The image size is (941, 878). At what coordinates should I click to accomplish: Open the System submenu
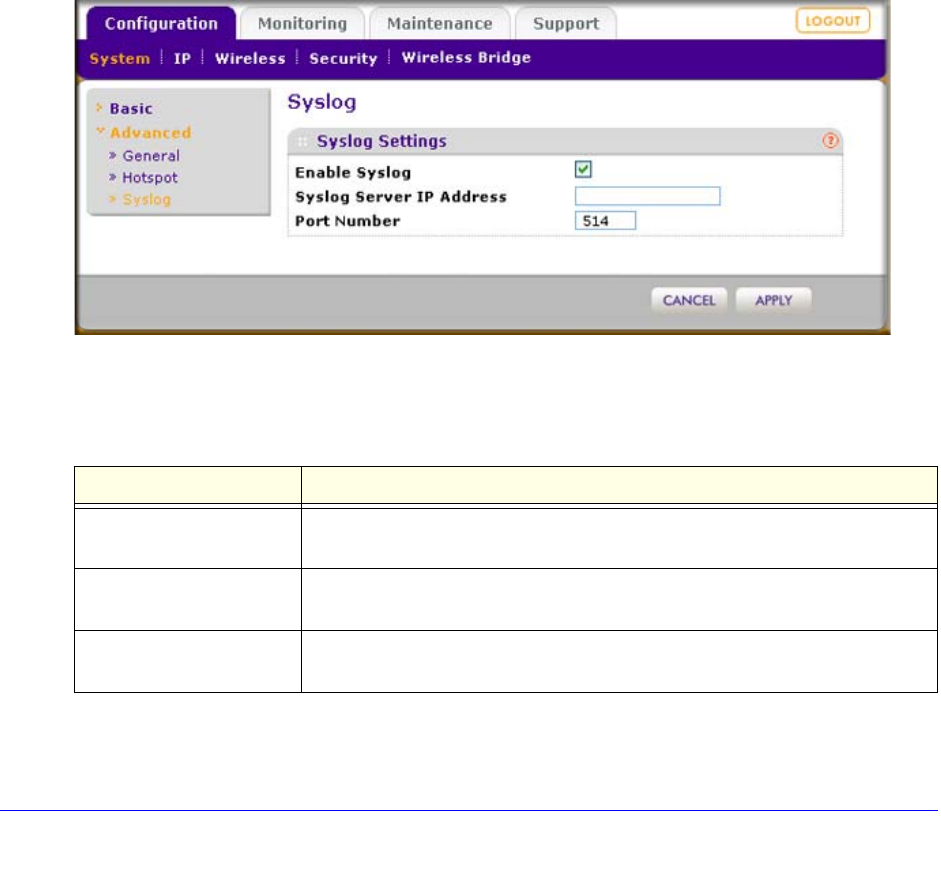tap(119, 59)
